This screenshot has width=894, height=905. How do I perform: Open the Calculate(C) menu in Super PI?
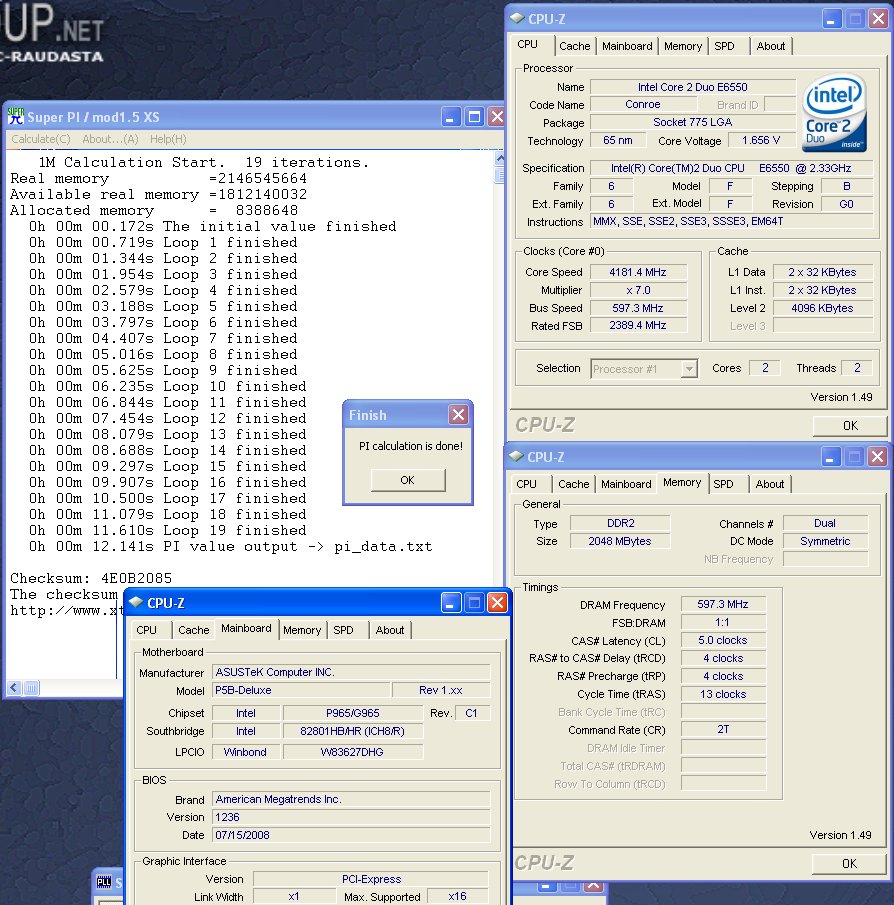[40, 139]
